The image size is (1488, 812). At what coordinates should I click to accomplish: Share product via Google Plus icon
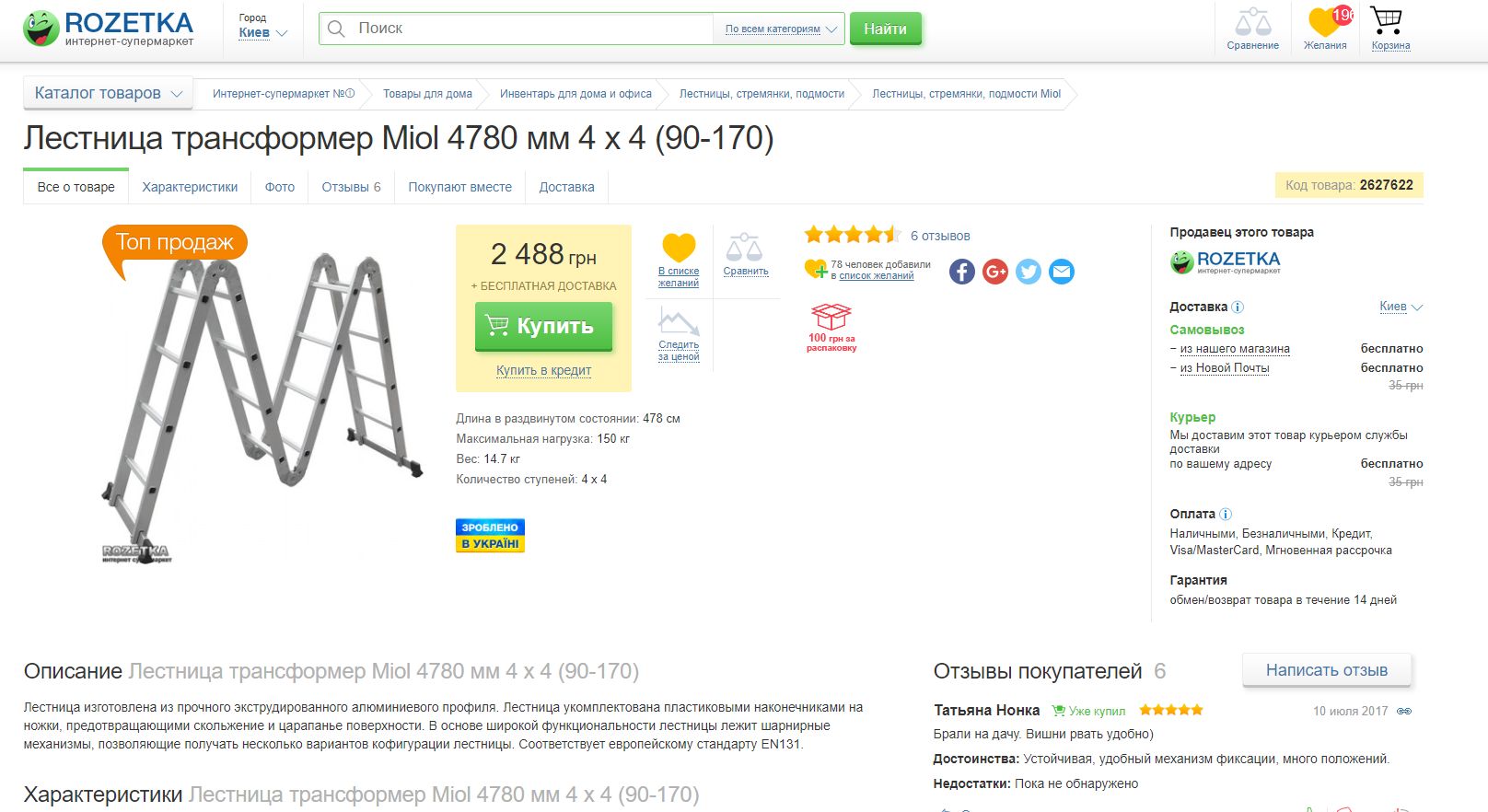pos(995,272)
